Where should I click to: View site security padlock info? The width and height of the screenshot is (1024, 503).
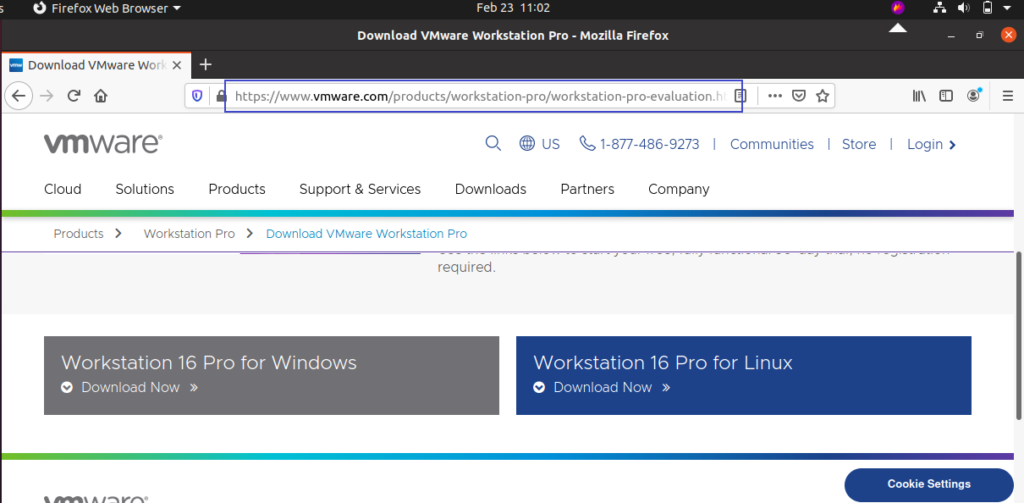(x=221, y=96)
